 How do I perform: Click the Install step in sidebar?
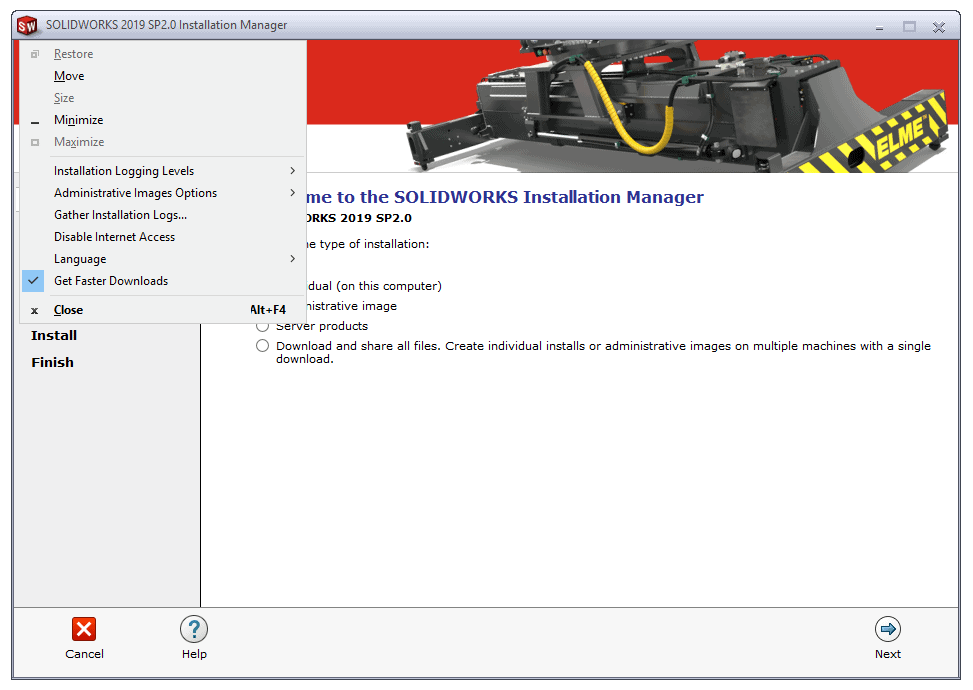click(54, 336)
